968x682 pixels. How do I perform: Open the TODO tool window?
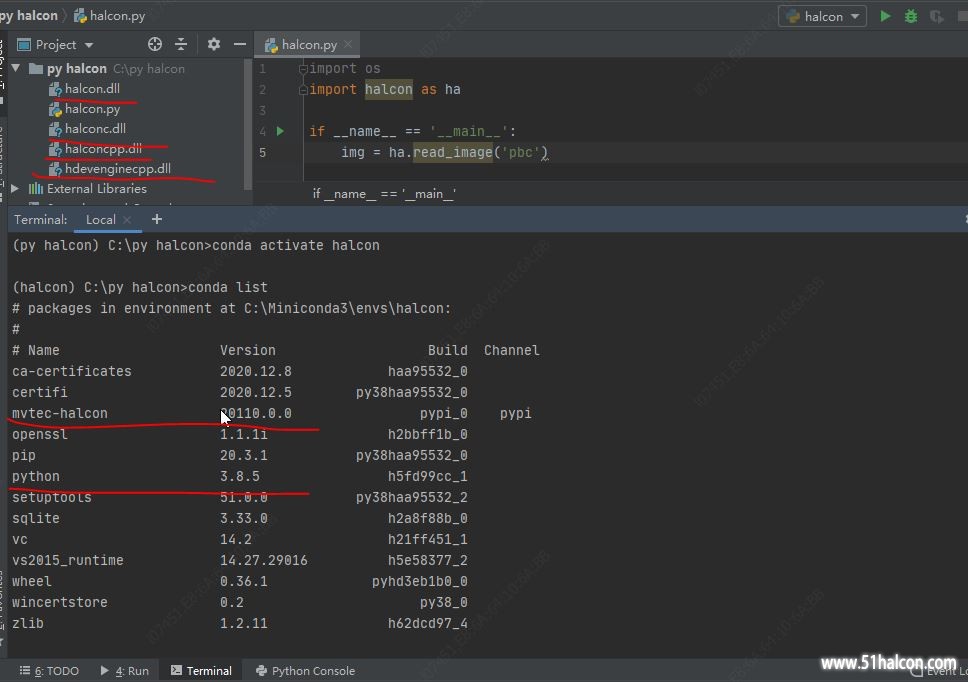coord(49,670)
